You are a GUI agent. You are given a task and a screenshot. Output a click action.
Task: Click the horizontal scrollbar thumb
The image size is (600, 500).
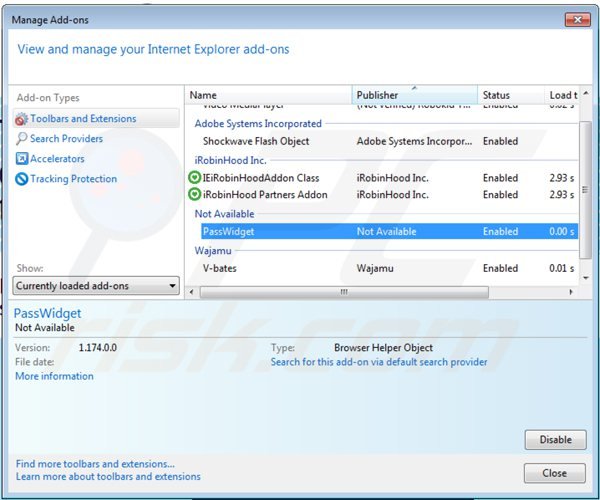click(344, 292)
